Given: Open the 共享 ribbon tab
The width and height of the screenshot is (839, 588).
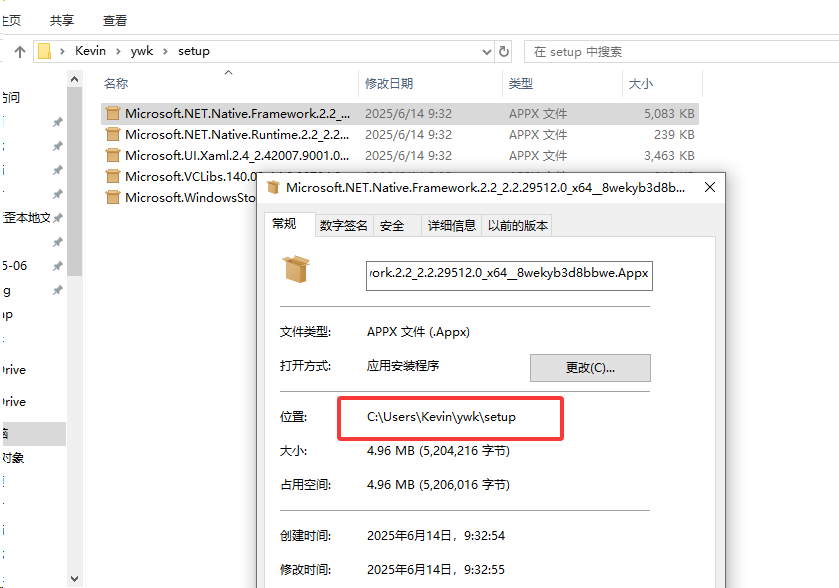Looking at the screenshot, I should pyautogui.click(x=61, y=20).
